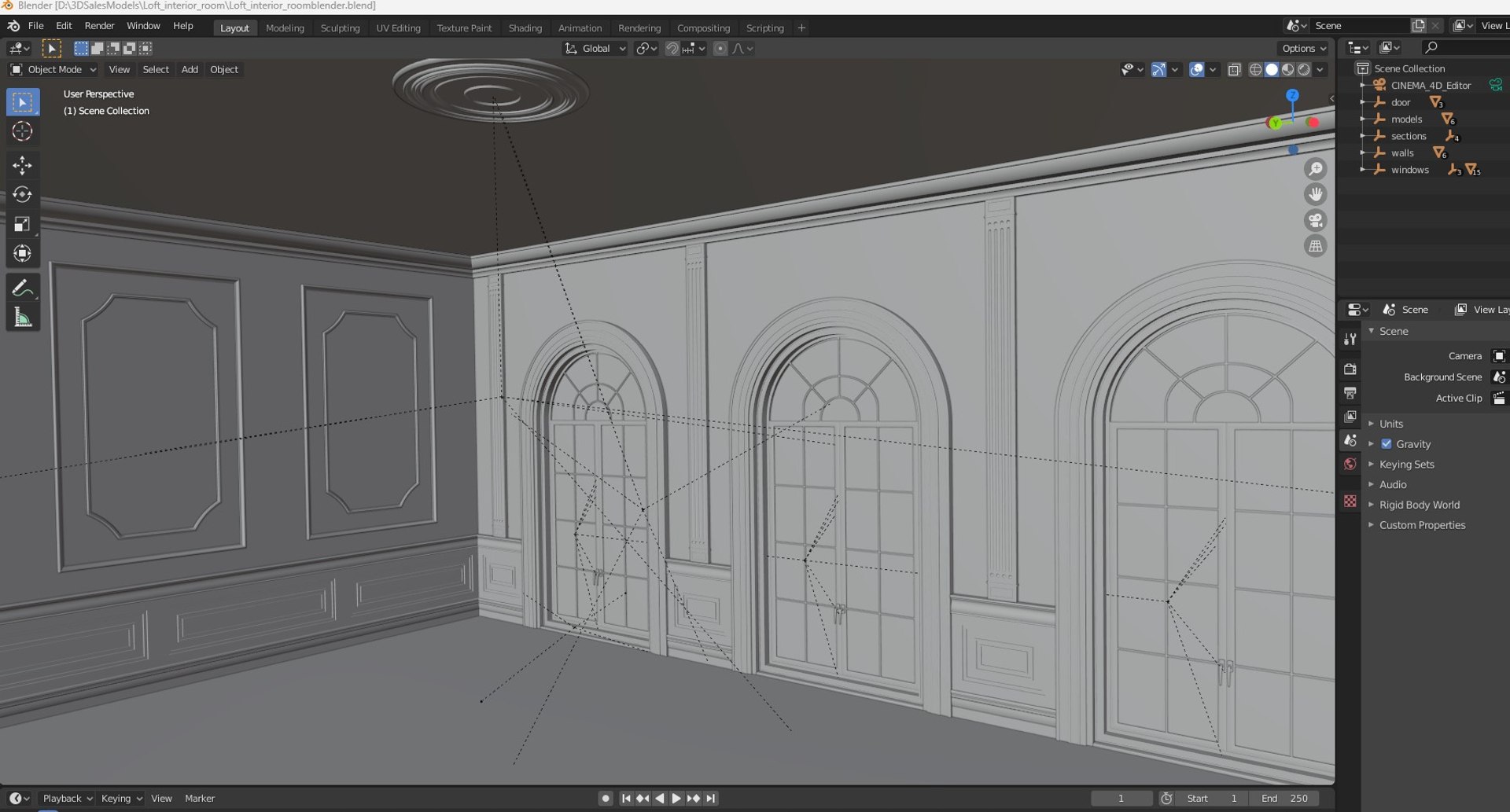Toggle the Gravity checkbox
Viewport: 1510px width, 812px height.
coord(1387,444)
